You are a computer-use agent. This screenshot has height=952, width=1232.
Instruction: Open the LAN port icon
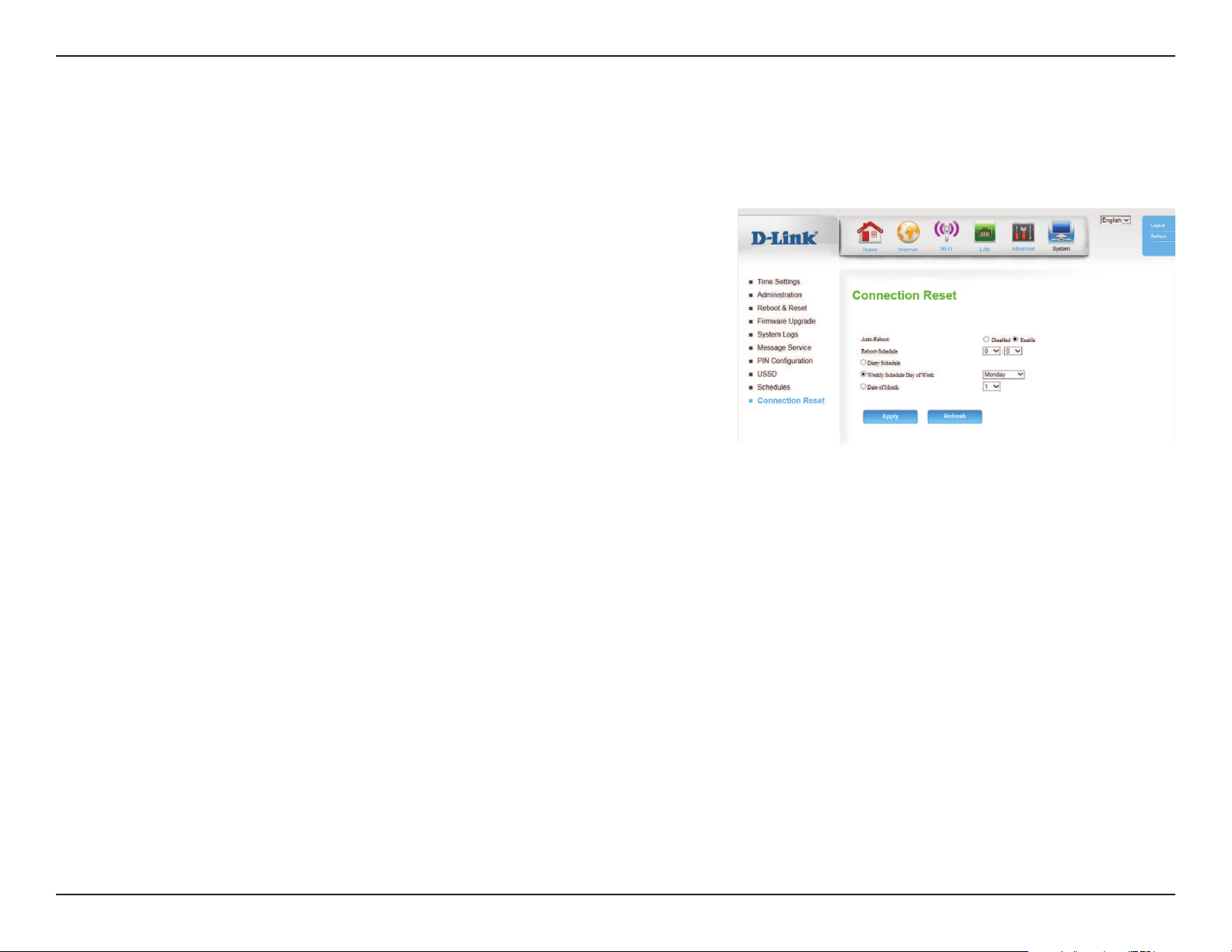(x=985, y=232)
